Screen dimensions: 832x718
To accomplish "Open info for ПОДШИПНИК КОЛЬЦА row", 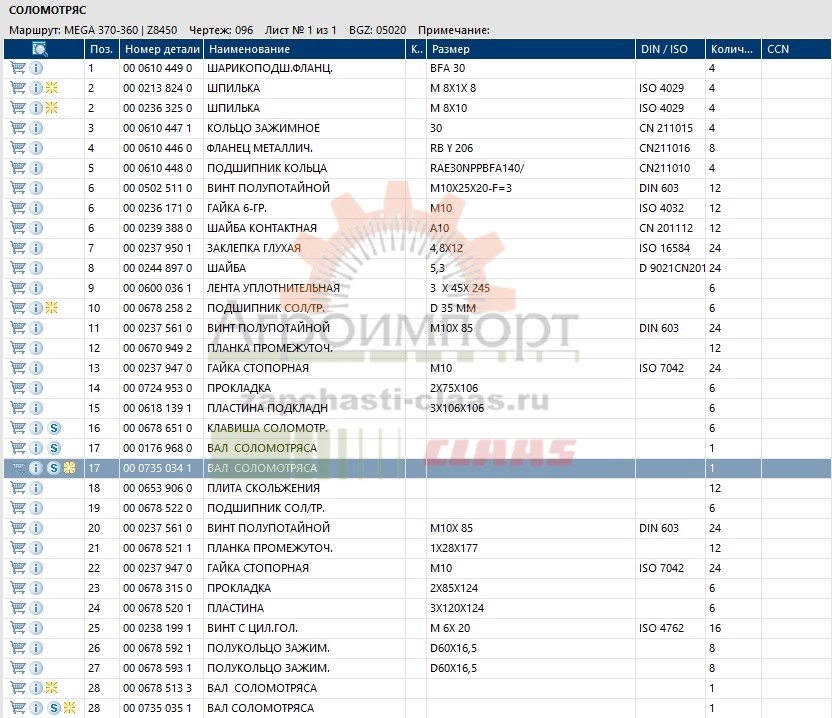I will (36, 168).
